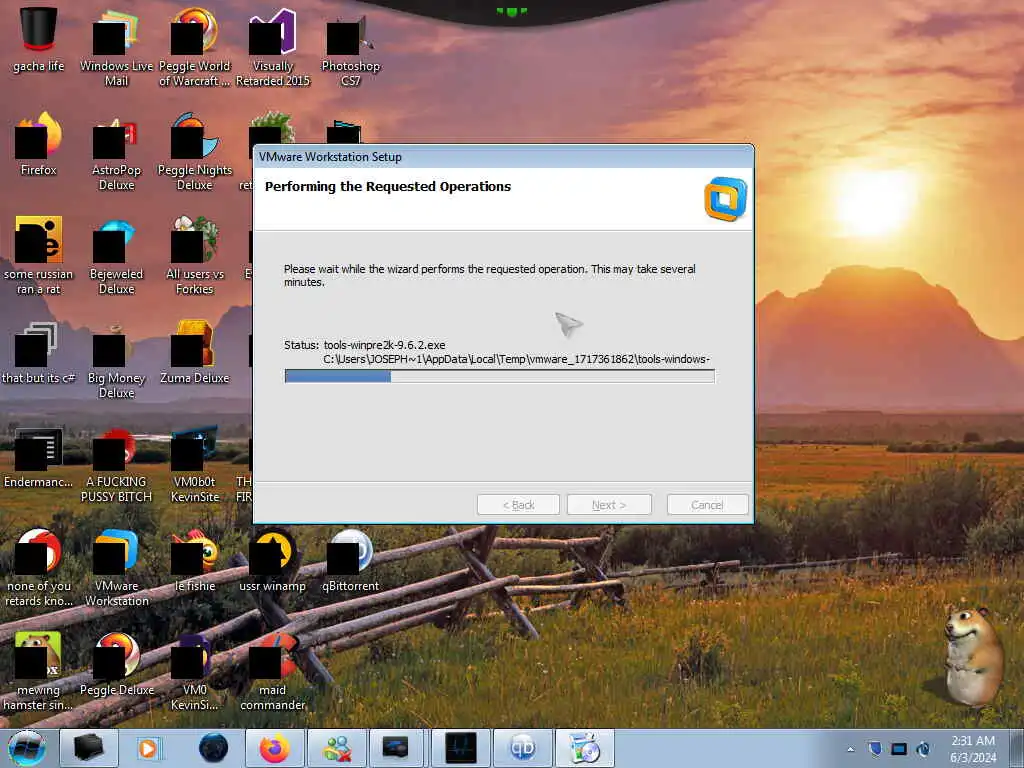Image resolution: width=1024 pixels, height=768 pixels.
Task: Select Peggle Nights Deluxe desktop icon
Action: tap(194, 150)
